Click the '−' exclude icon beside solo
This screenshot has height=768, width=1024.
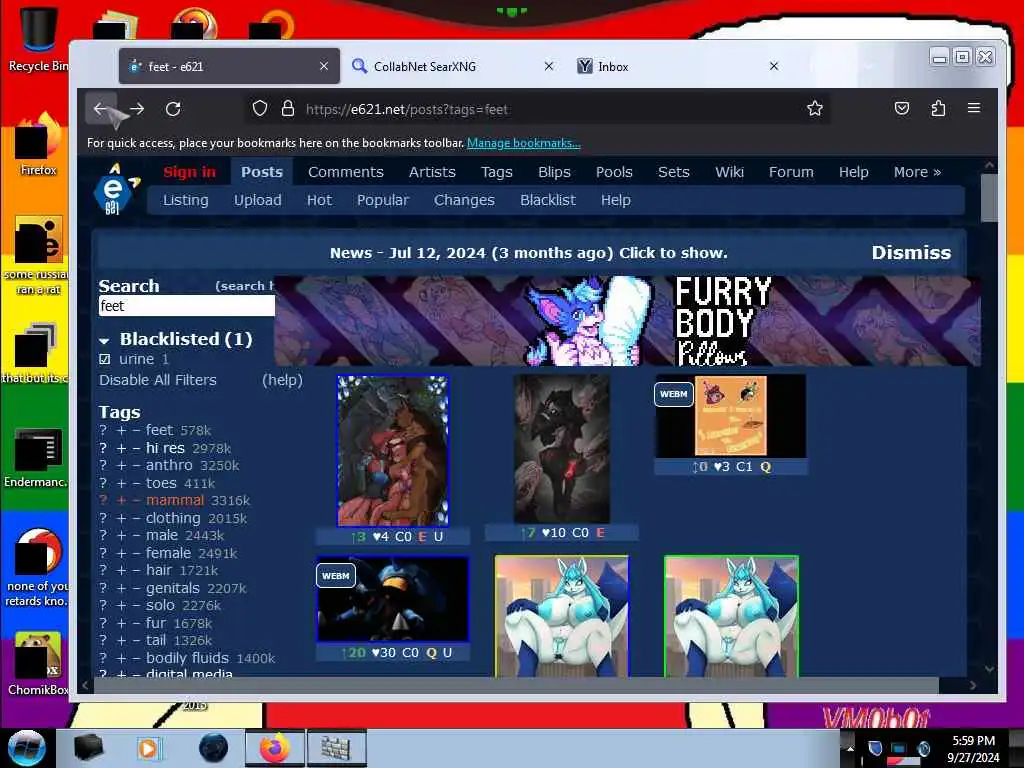(x=136, y=605)
